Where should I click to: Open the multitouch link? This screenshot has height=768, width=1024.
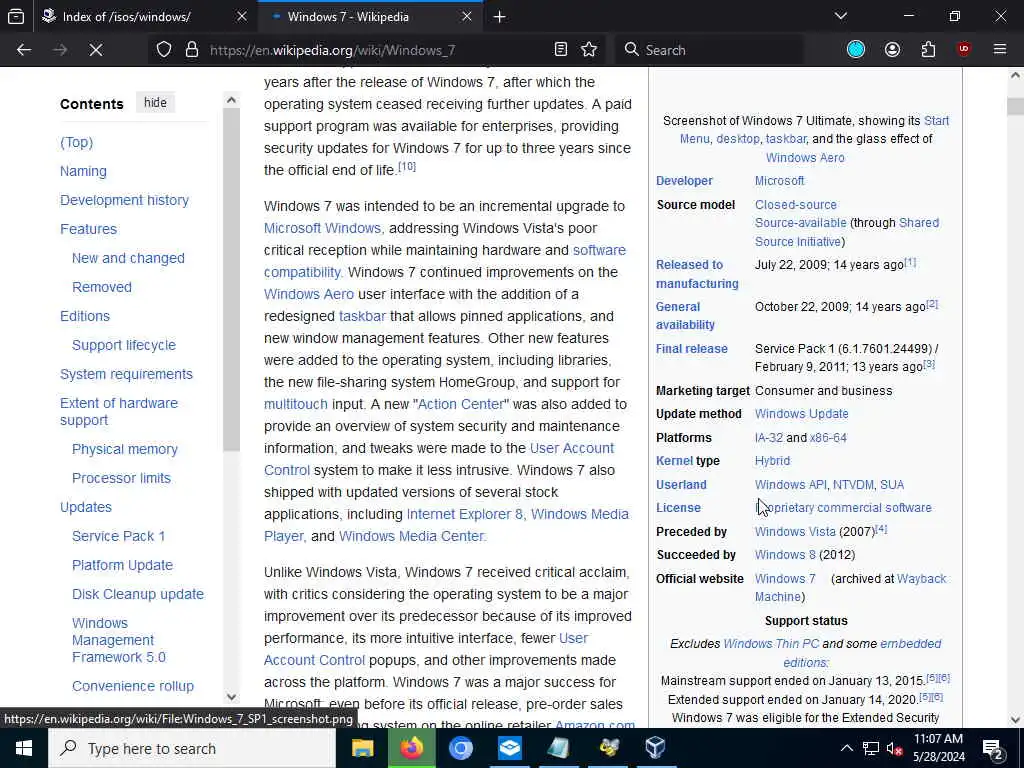point(296,404)
